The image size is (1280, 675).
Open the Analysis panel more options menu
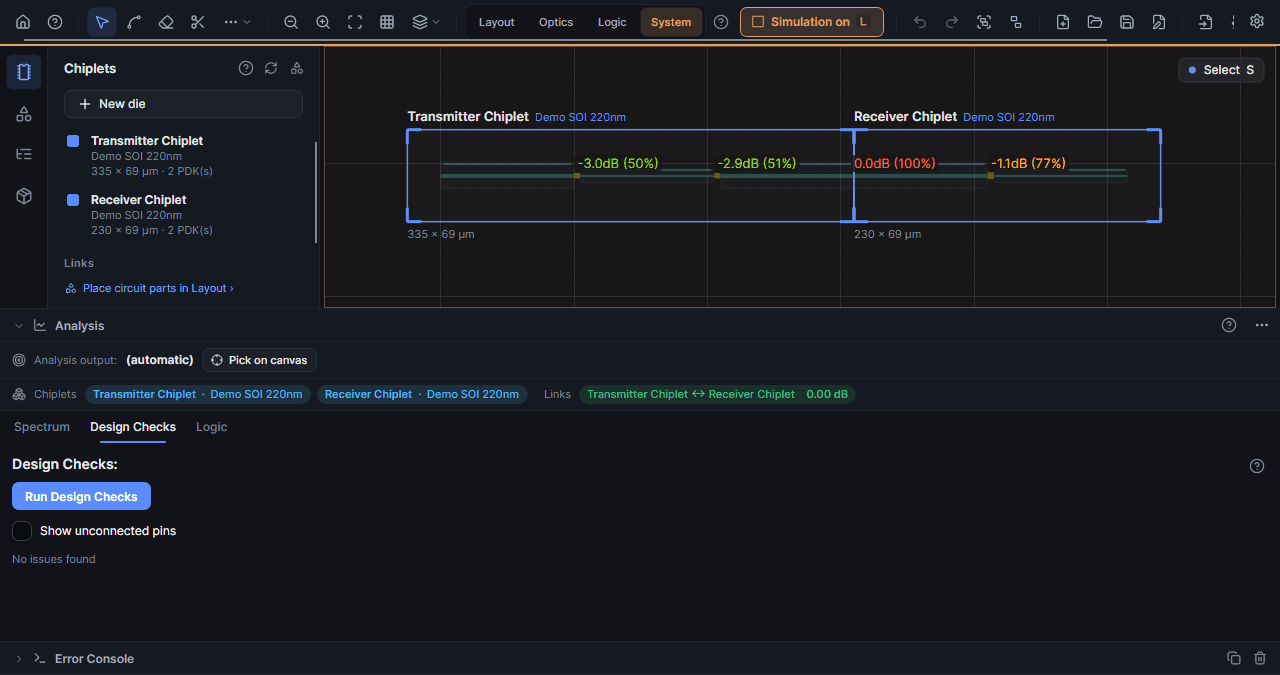pos(1262,326)
